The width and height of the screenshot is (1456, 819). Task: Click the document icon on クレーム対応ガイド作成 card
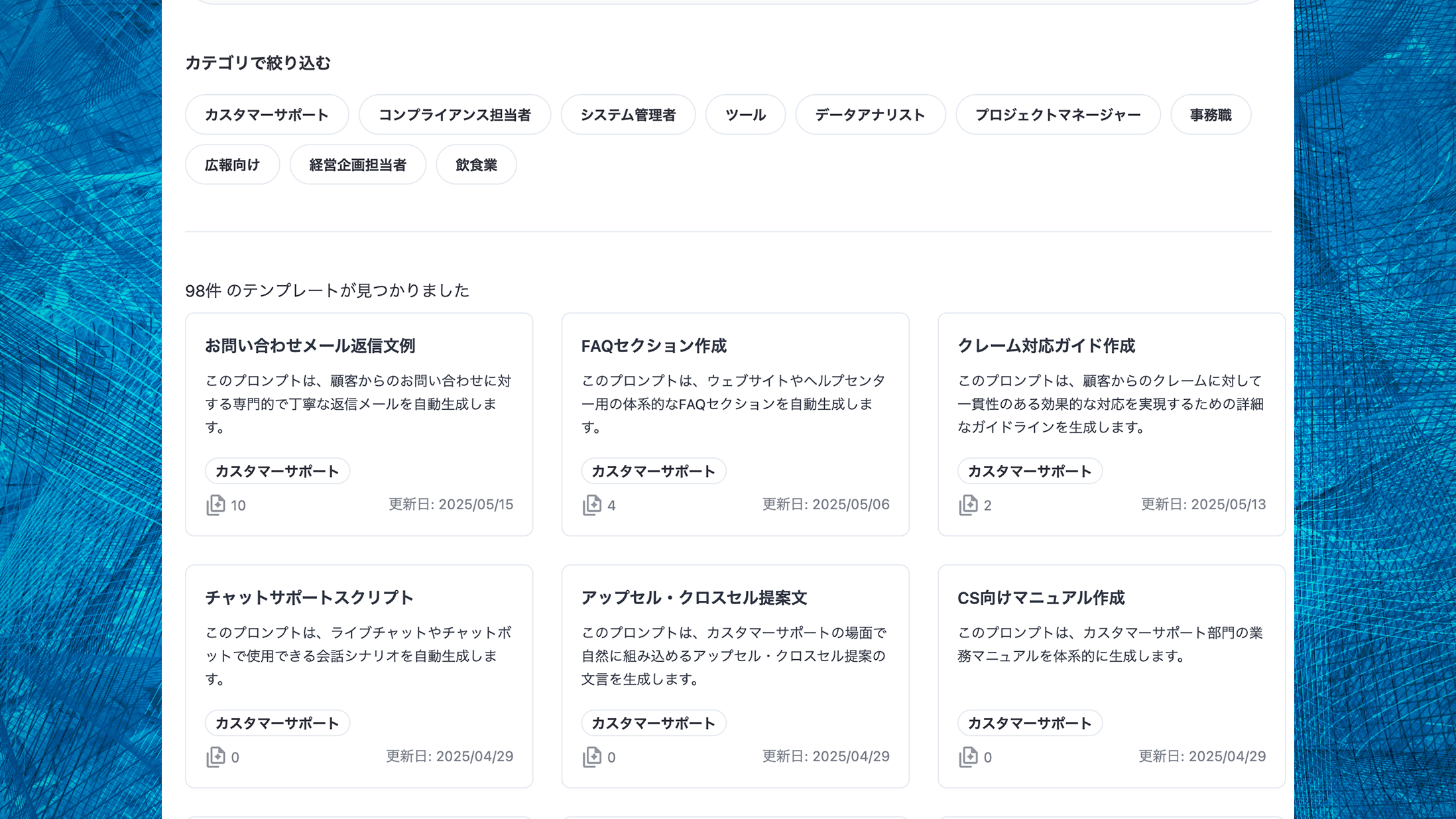pyautogui.click(x=969, y=505)
